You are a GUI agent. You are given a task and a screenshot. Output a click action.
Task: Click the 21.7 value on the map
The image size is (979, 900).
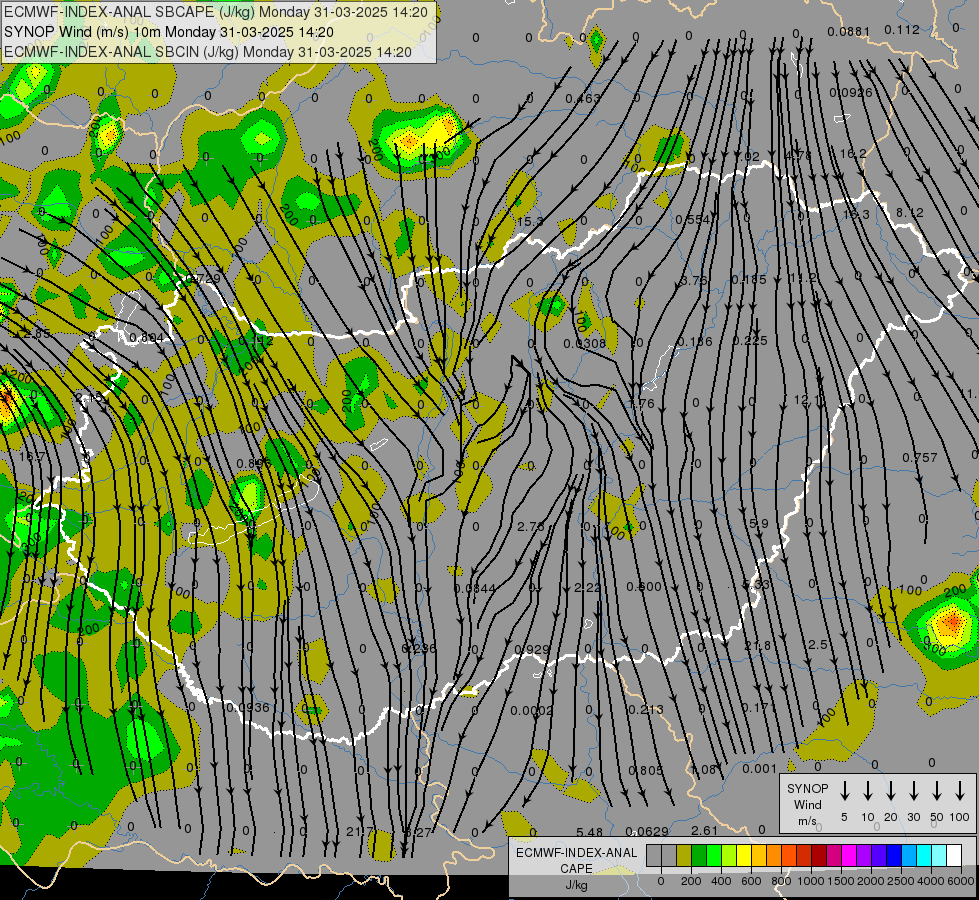[359, 832]
